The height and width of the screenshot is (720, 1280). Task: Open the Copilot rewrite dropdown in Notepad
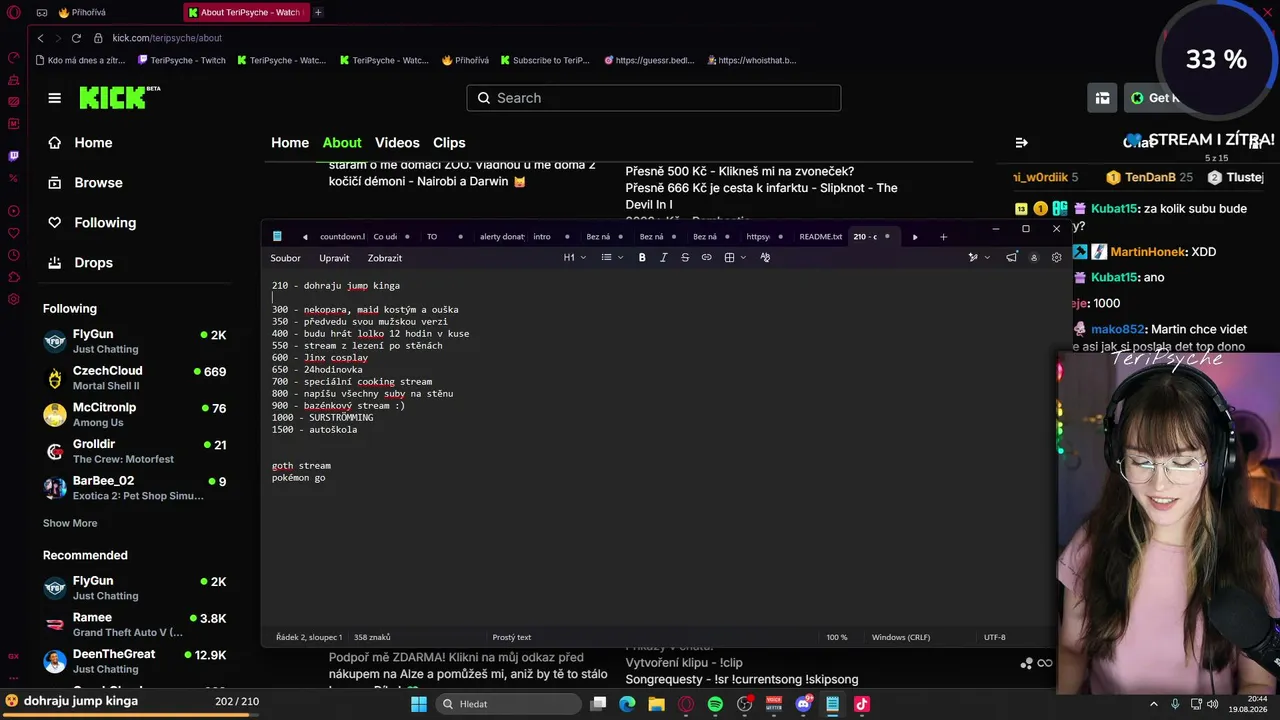click(x=978, y=258)
